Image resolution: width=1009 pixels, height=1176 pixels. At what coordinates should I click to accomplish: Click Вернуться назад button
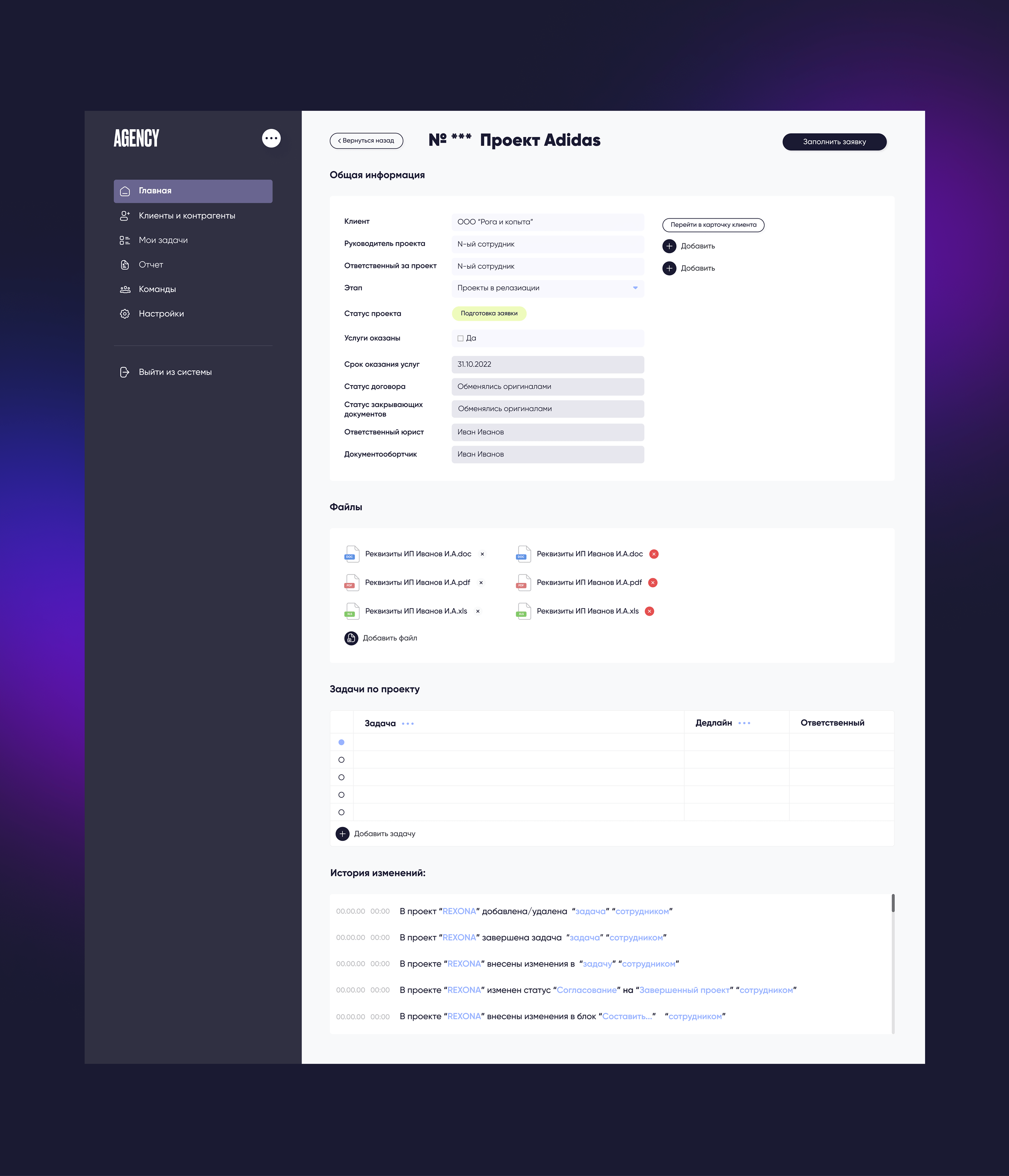tap(366, 140)
